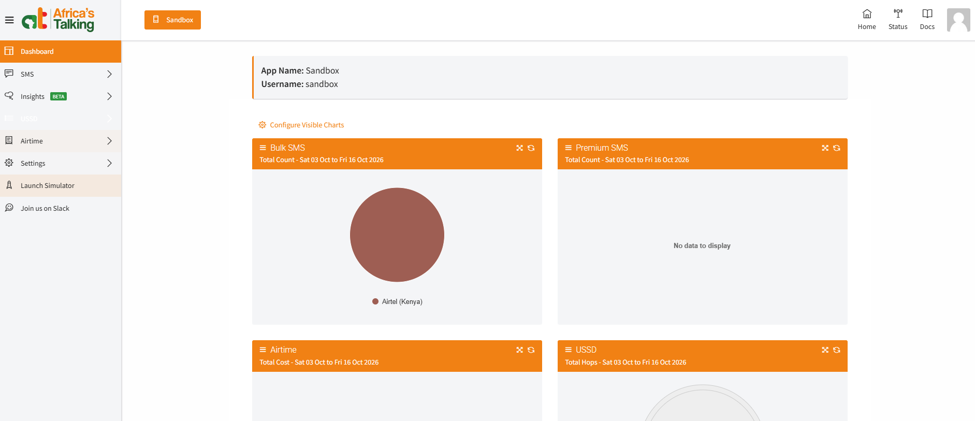Screen dimensions: 975x421
Task: Open Configure Visible Charts link
Action: [x=301, y=125]
